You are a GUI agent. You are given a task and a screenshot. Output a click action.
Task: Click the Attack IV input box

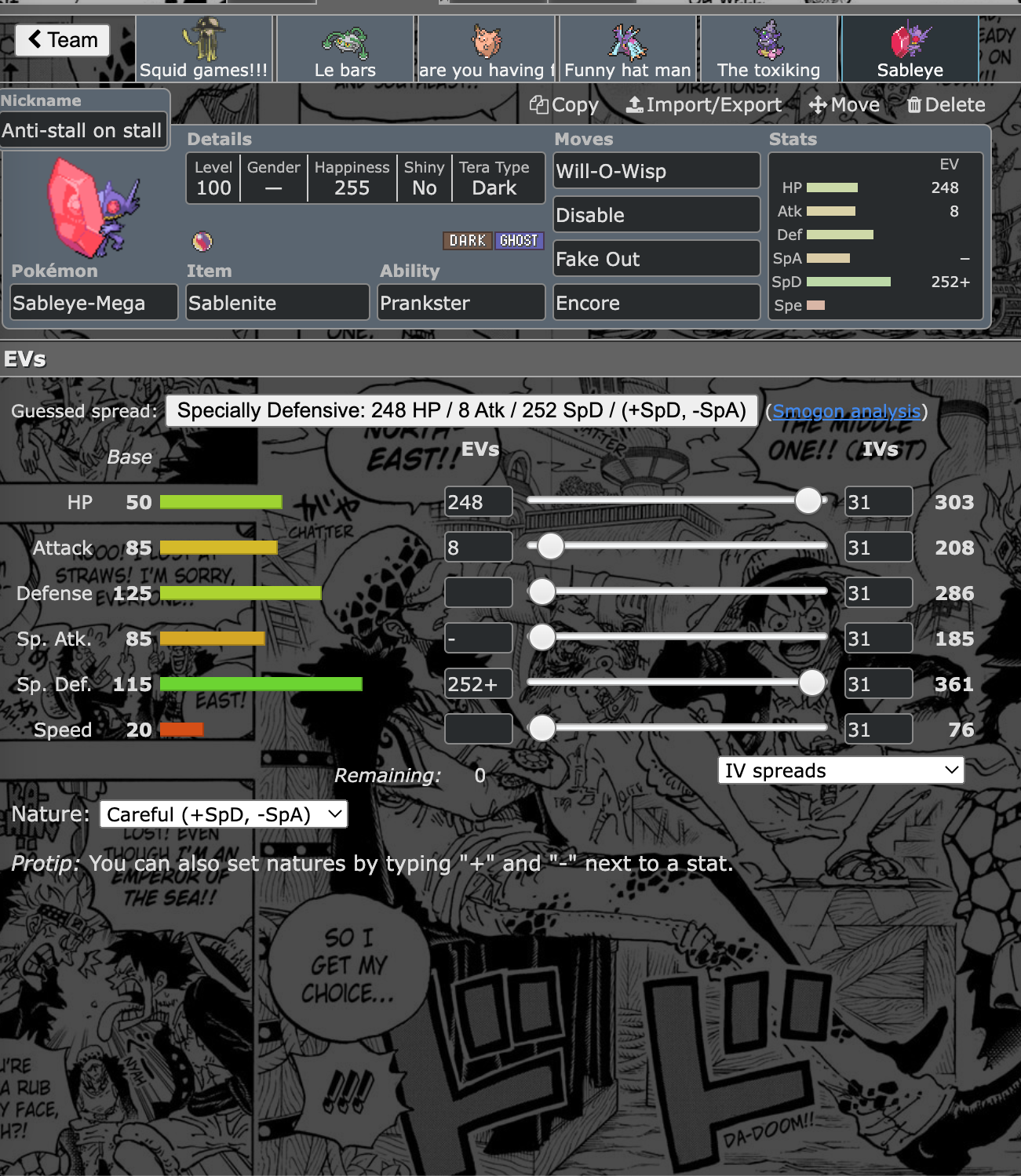879,548
